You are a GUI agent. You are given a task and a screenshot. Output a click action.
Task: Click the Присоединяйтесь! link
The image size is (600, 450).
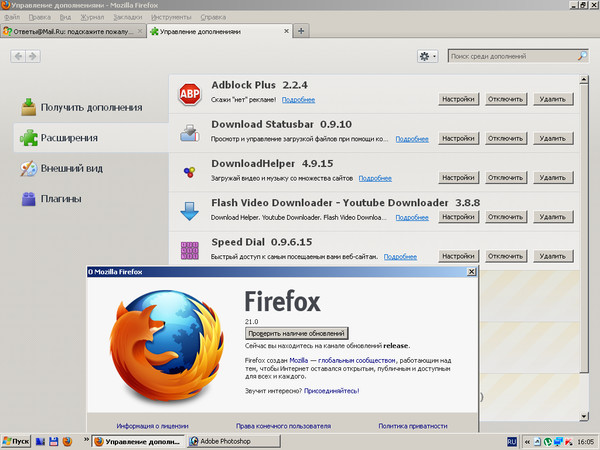[x=331, y=391]
